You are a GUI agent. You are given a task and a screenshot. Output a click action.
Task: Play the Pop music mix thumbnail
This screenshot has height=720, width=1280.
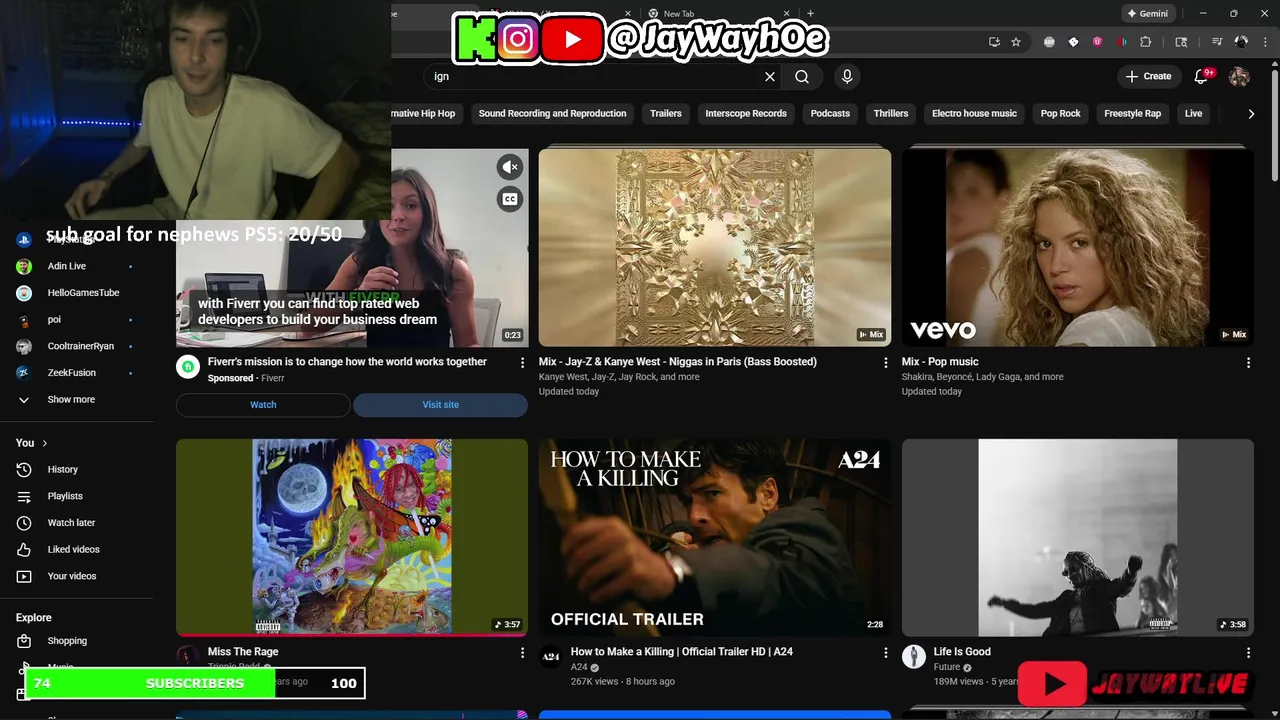pos(1078,247)
